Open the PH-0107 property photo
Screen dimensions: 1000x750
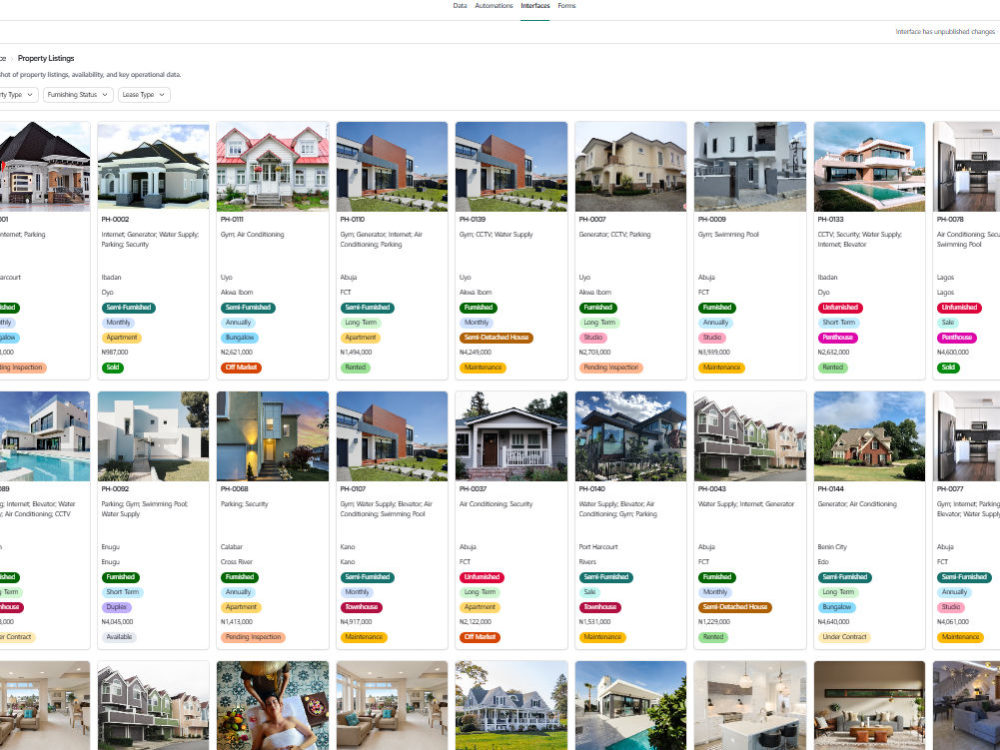pos(392,436)
